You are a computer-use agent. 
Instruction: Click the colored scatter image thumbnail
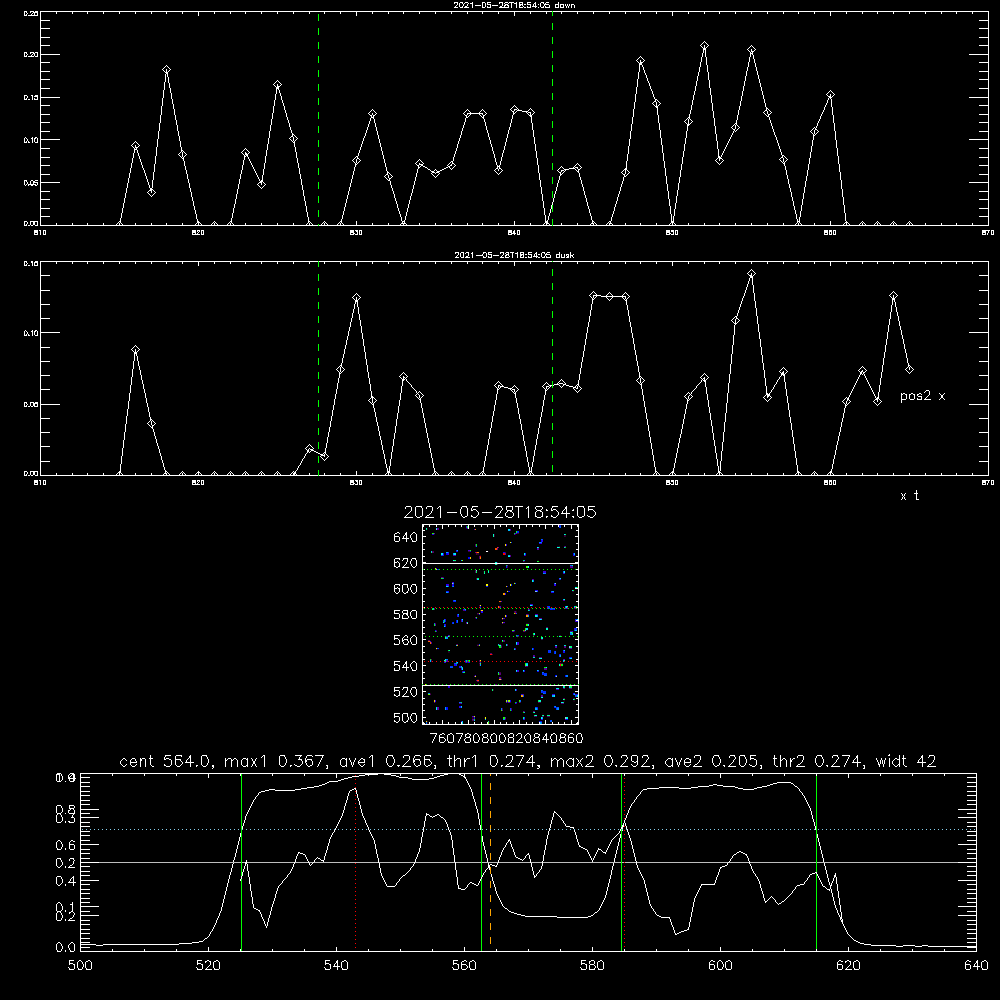[501, 624]
